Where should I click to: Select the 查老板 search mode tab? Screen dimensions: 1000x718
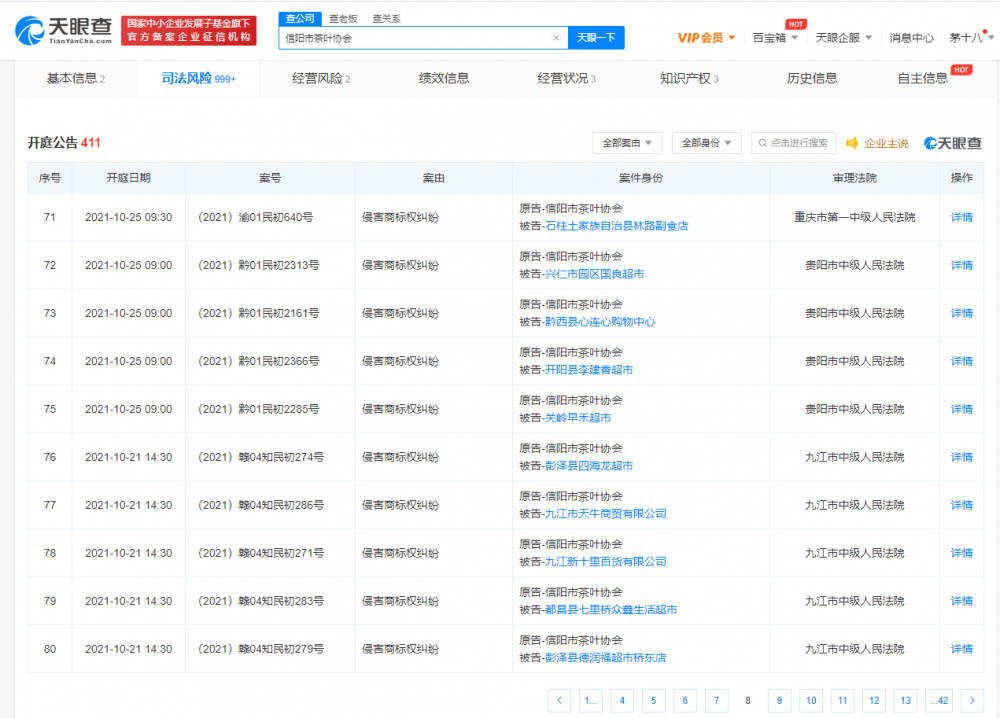point(343,19)
